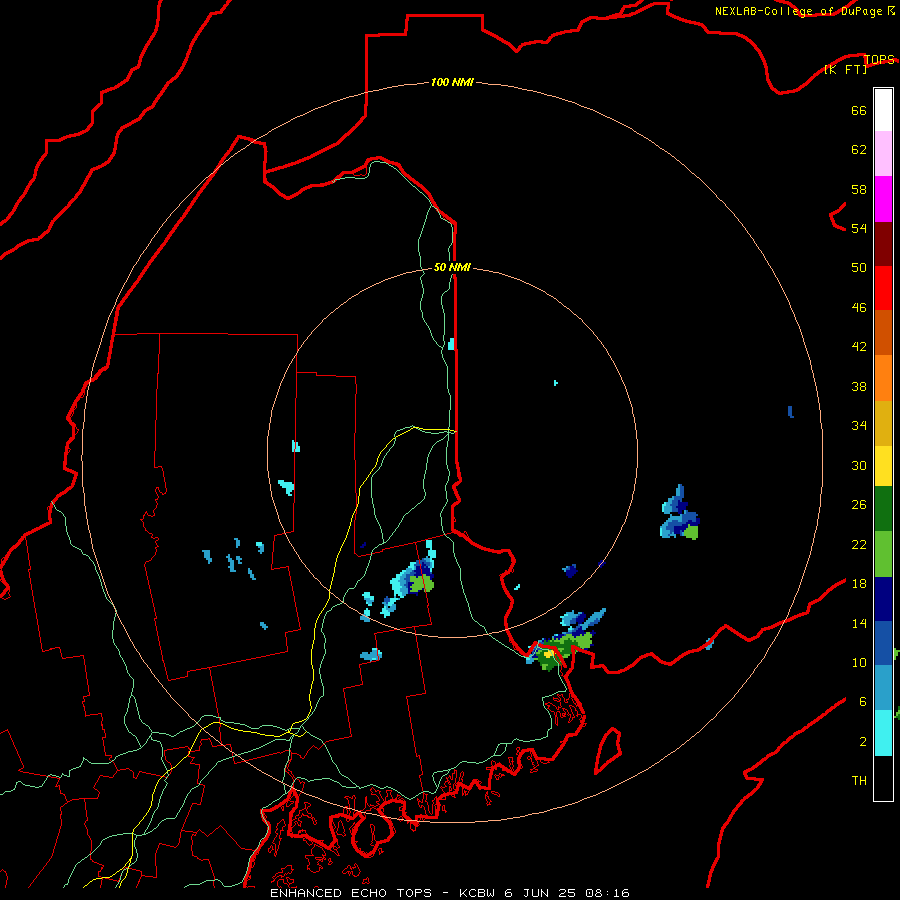This screenshot has width=900, height=900.
Task: Select the bright red legend swatch
Action: pos(883,289)
